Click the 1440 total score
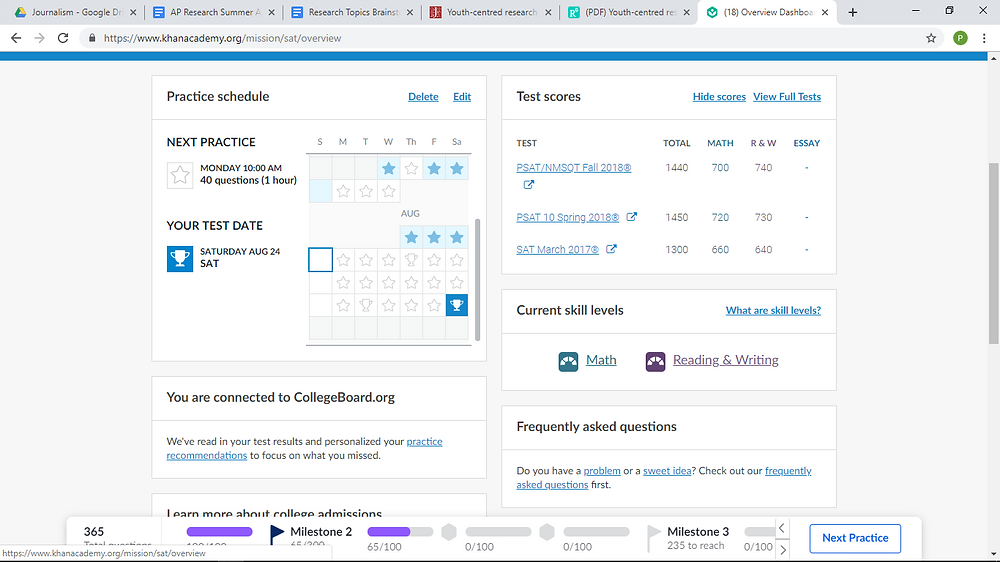The height and width of the screenshot is (562, 1000). [x=676, y=168]
